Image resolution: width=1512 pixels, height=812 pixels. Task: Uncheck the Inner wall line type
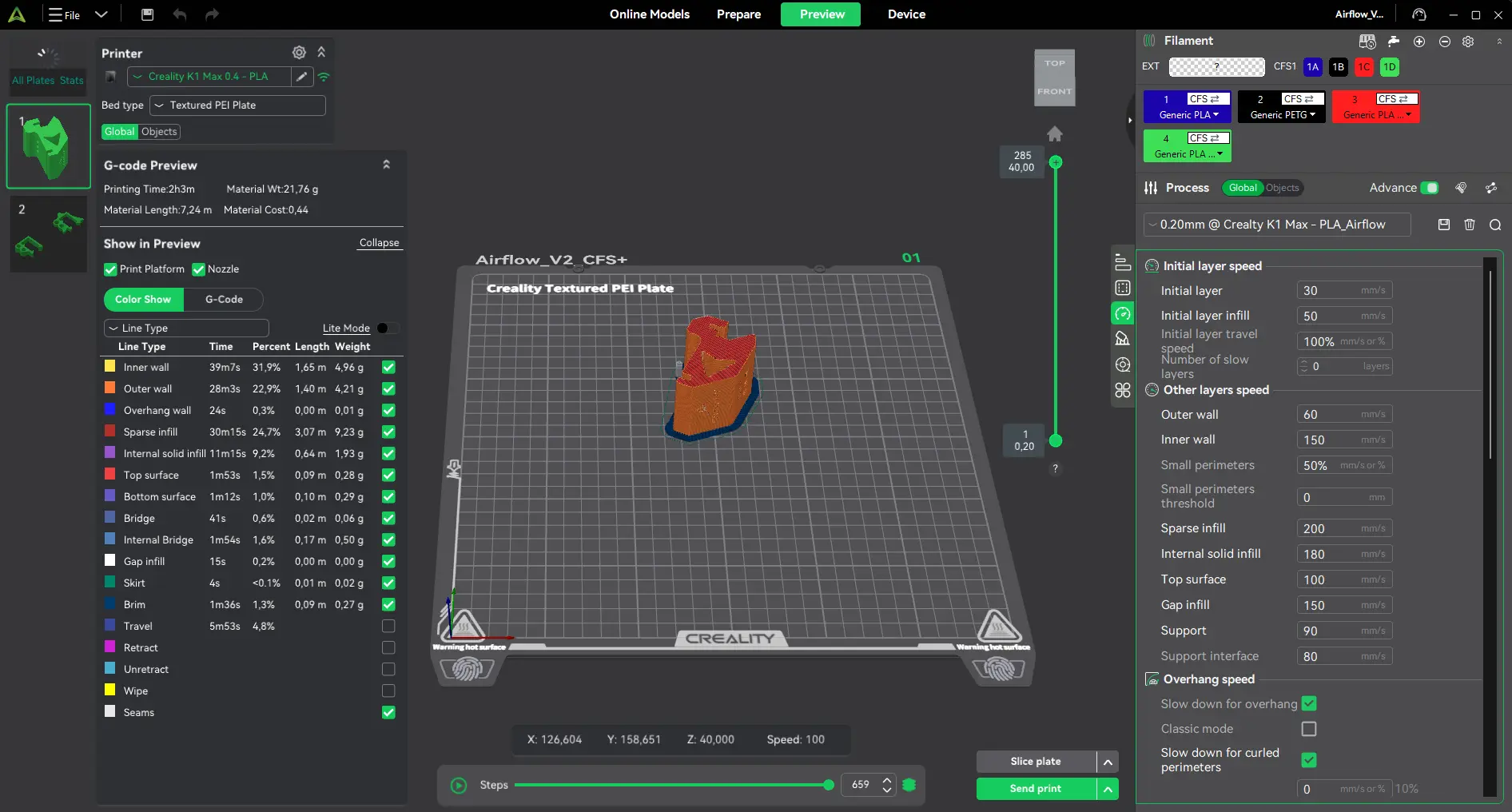388,367
